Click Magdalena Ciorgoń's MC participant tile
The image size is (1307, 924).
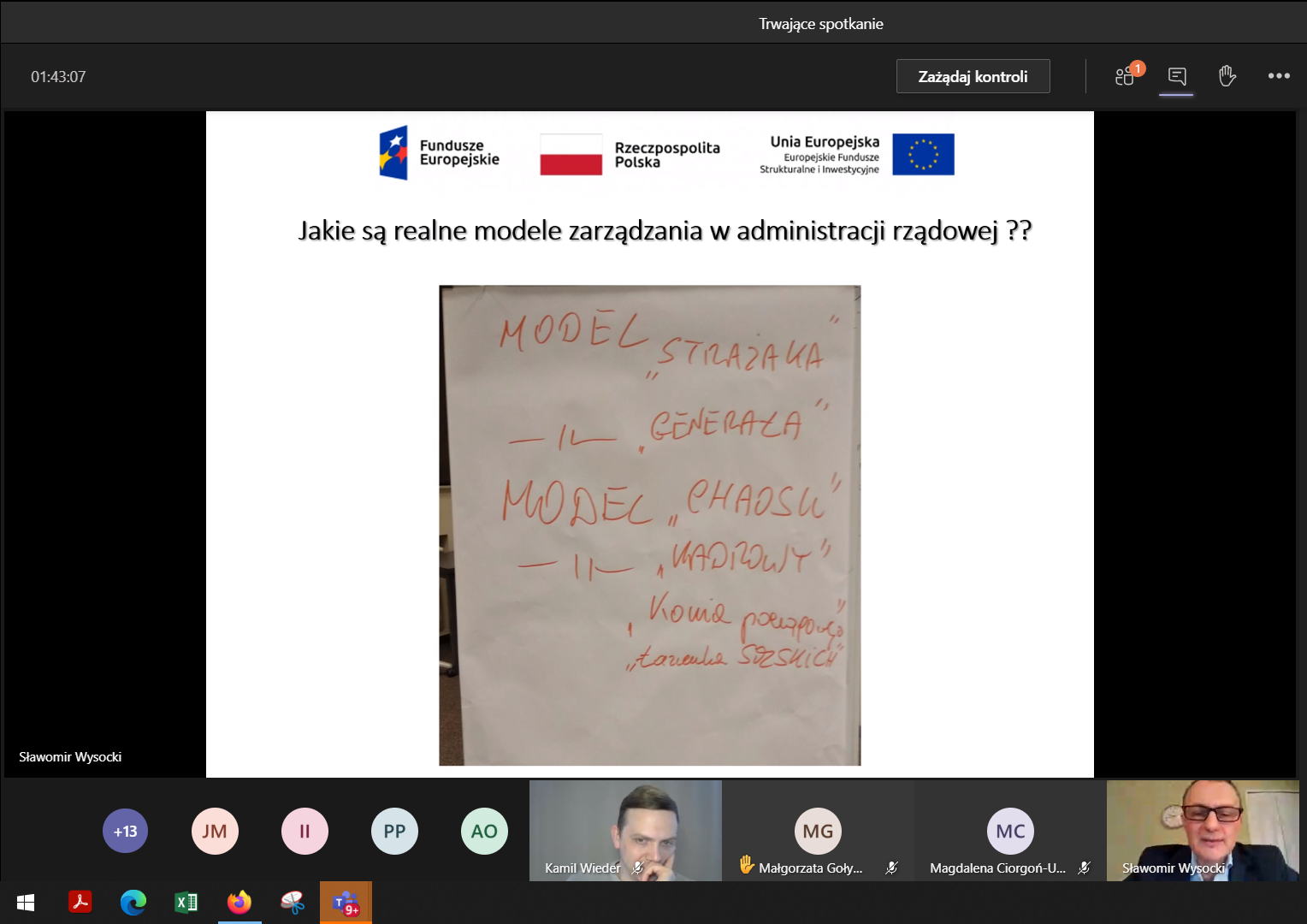point(1010,830)
